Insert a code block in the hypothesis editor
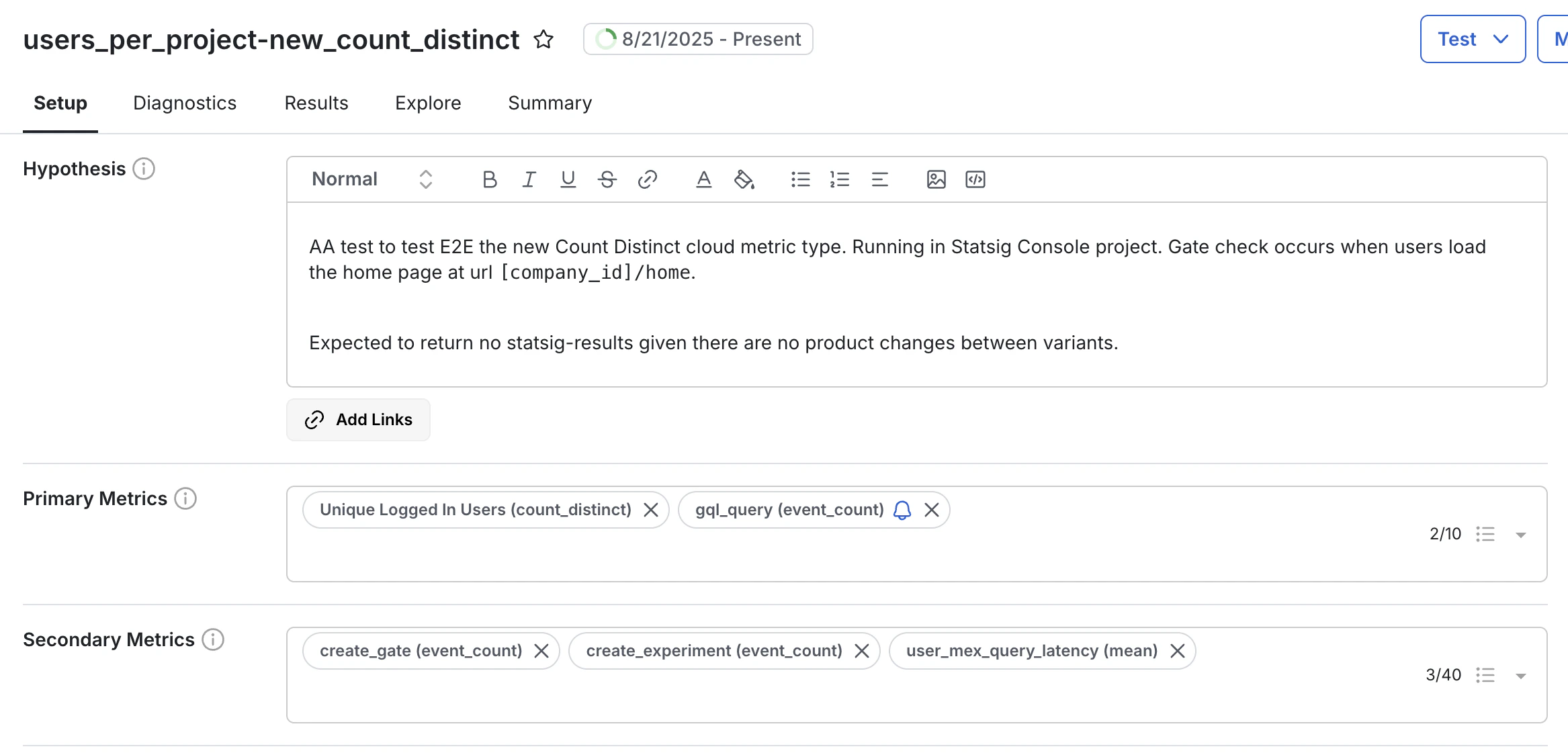This screenshot has height=755, width=1568. pyautogui.click(x=975, y=179)
